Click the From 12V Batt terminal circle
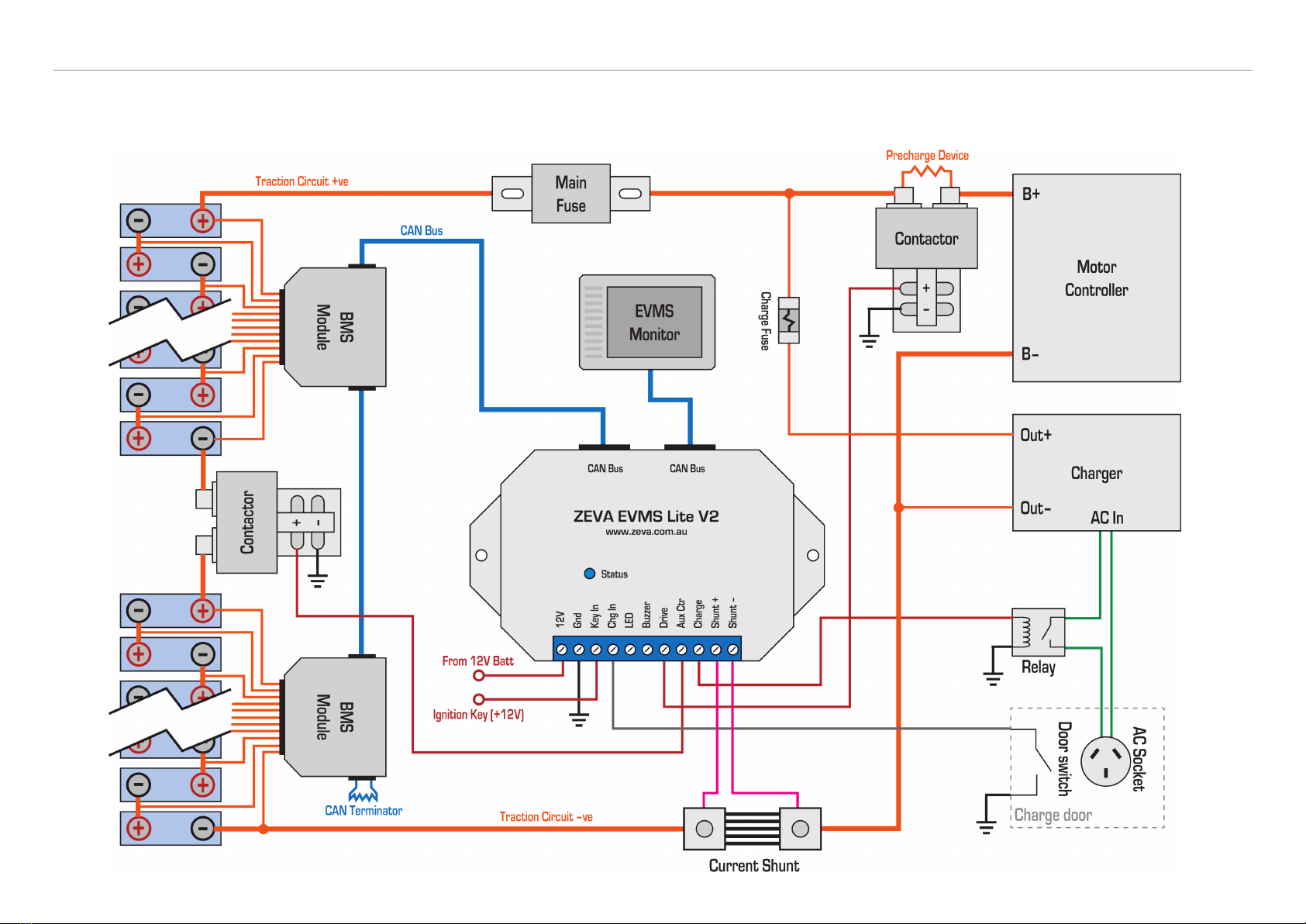 (479, 676)
